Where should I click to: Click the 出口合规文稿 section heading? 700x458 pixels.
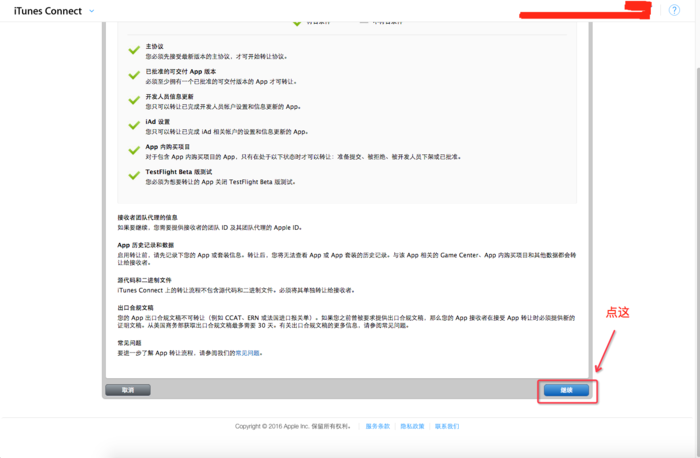(x=135, y=308)
